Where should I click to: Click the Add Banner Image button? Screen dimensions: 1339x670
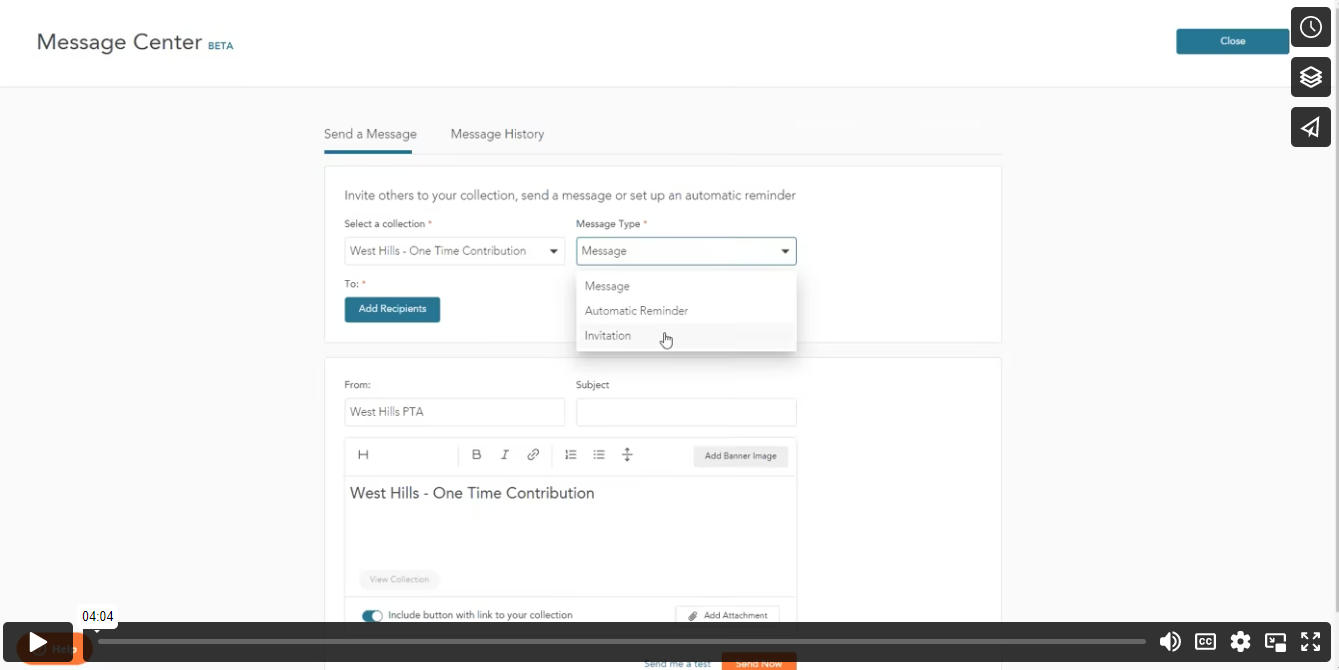pyautogui.click(x=740, y=456)
